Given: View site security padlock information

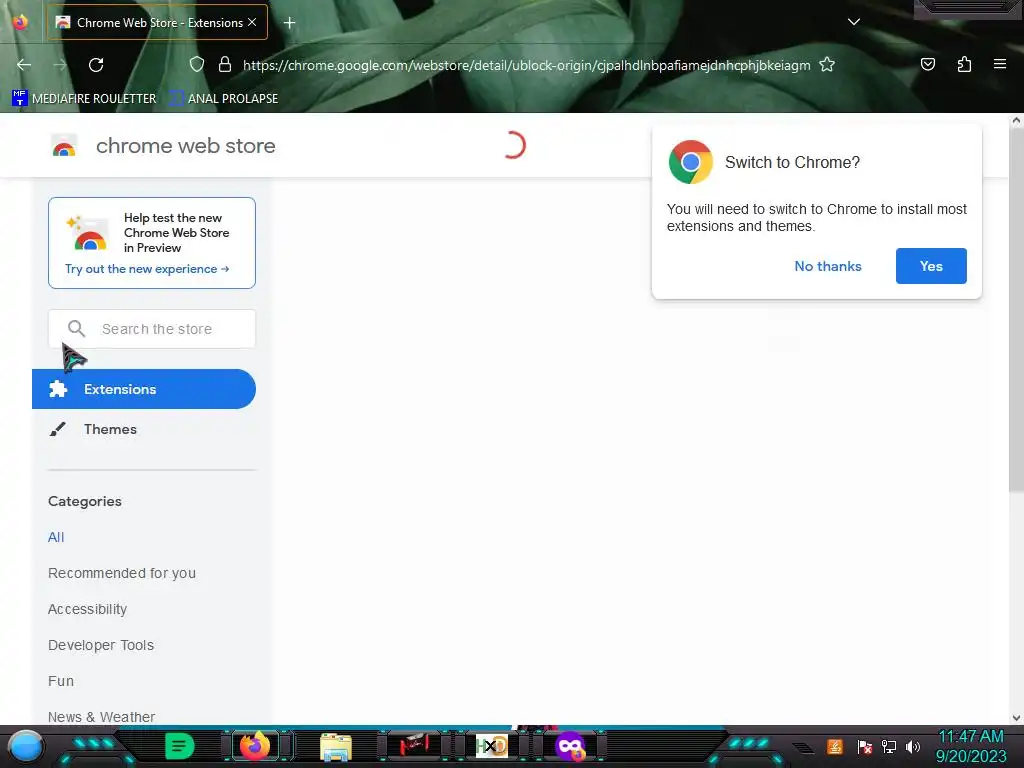Looking at the screenshot, I should click(x=225, y=64).
